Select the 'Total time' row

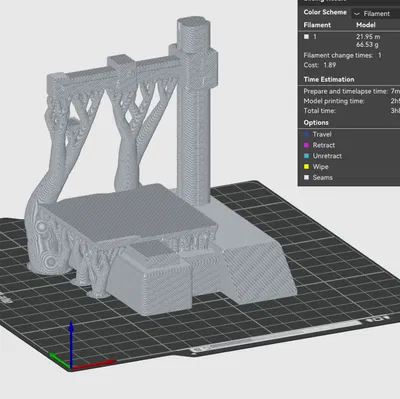pos(351,111)
